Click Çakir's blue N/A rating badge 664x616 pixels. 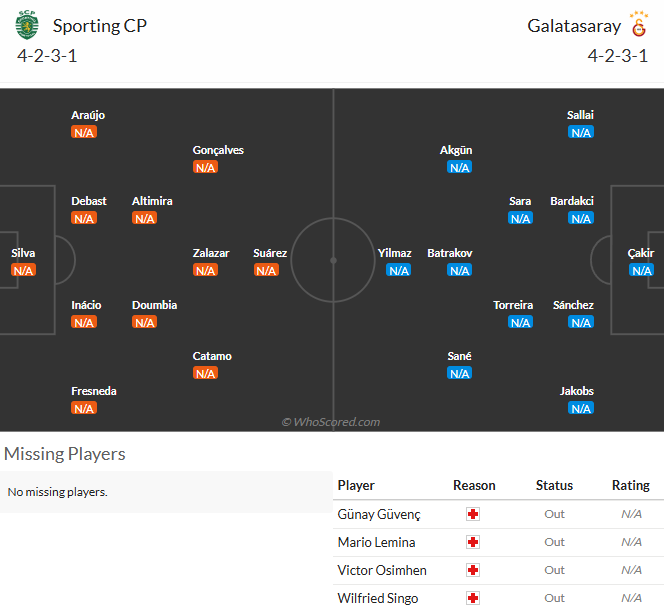pos(642,270)
